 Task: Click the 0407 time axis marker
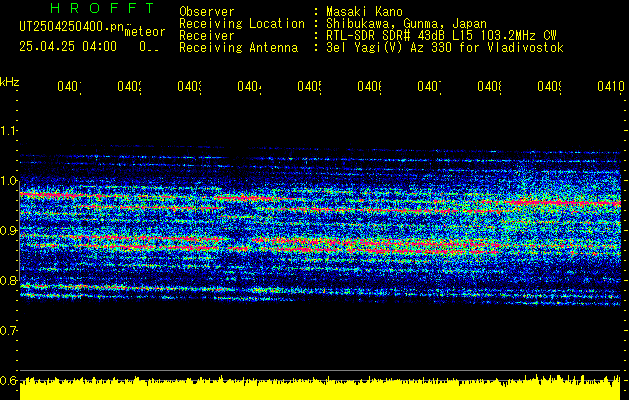429,86
